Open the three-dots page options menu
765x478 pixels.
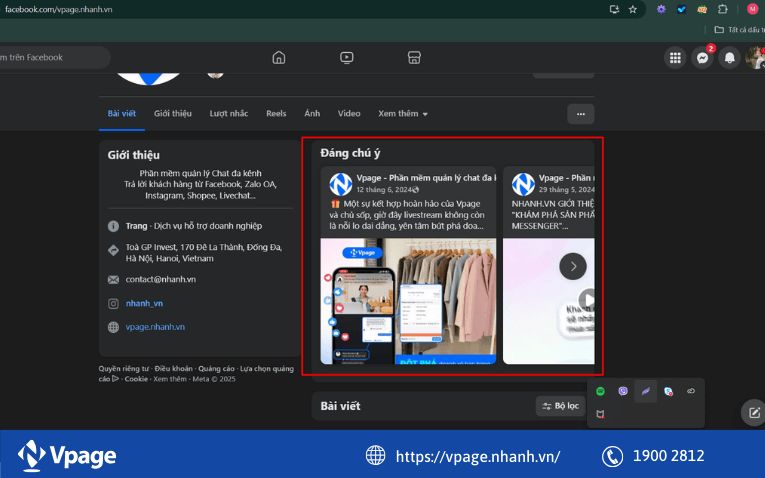pos(581,114)
